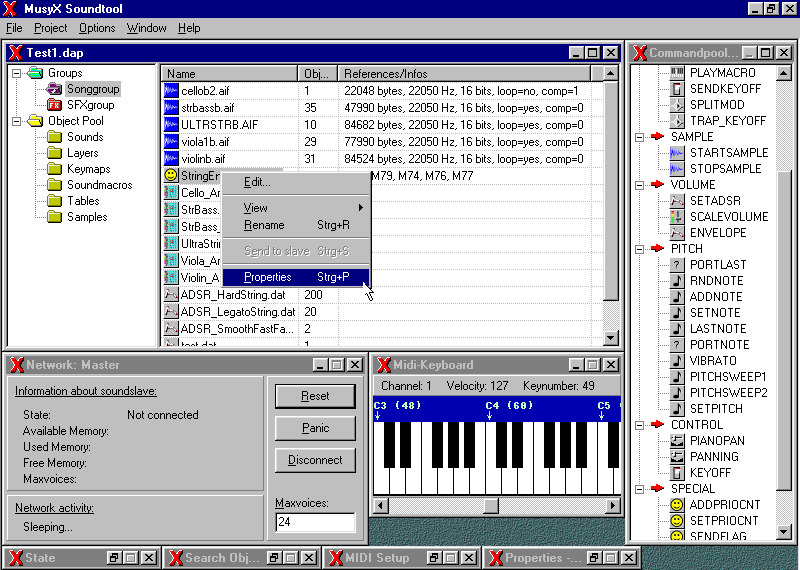Click the ADSR_LegatoString.dat envelope icon
800x570 pixels.
coord(171,312)
